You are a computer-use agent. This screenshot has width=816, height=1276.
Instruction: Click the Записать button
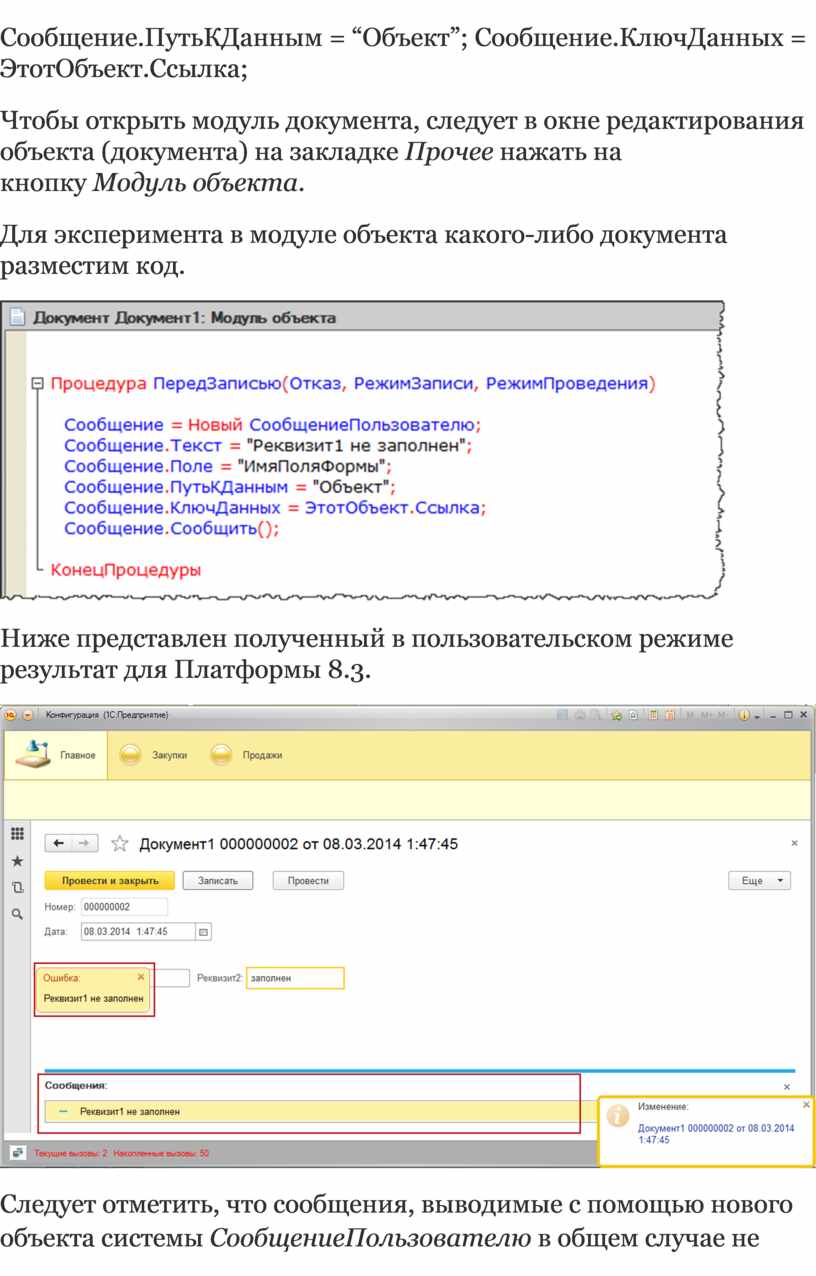217,881
